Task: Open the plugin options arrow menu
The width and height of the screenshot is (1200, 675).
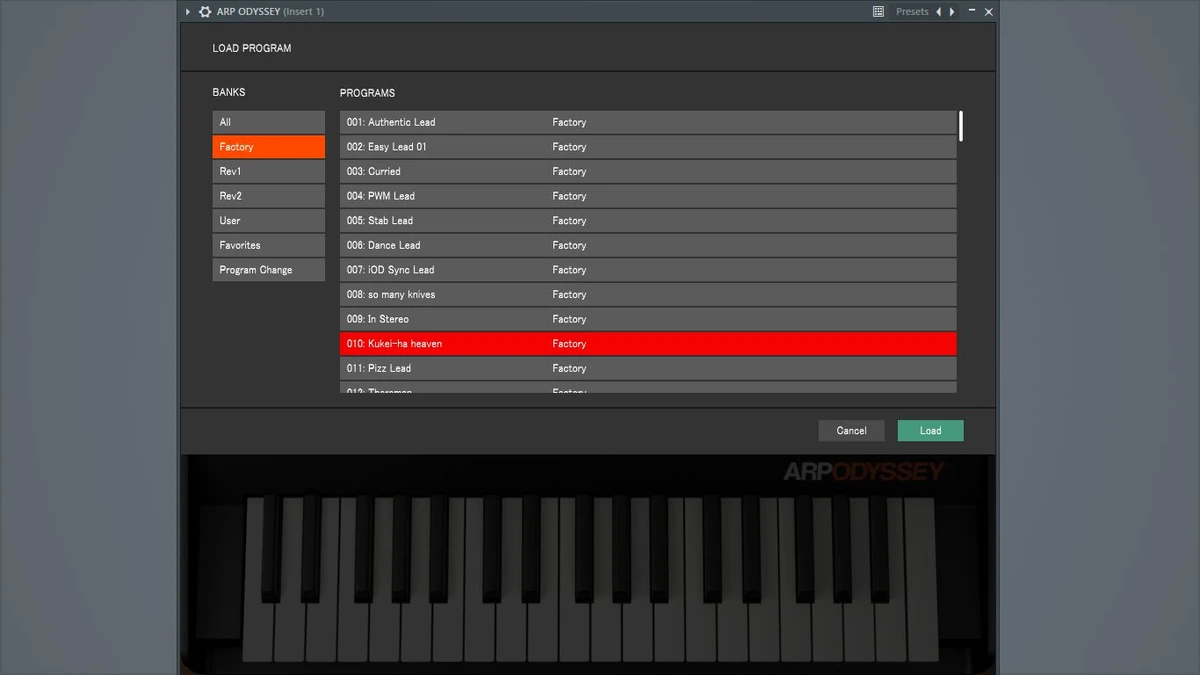Action: pos(188,12)
